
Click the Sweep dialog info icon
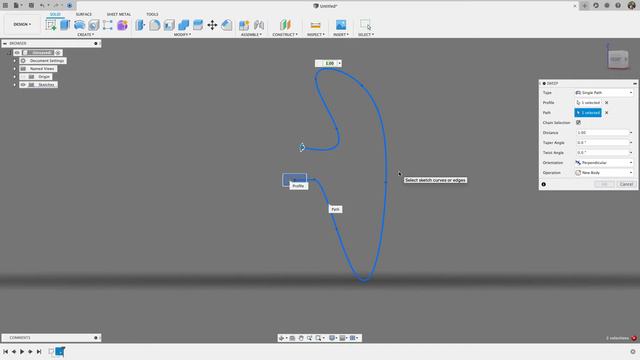[544, 184]
